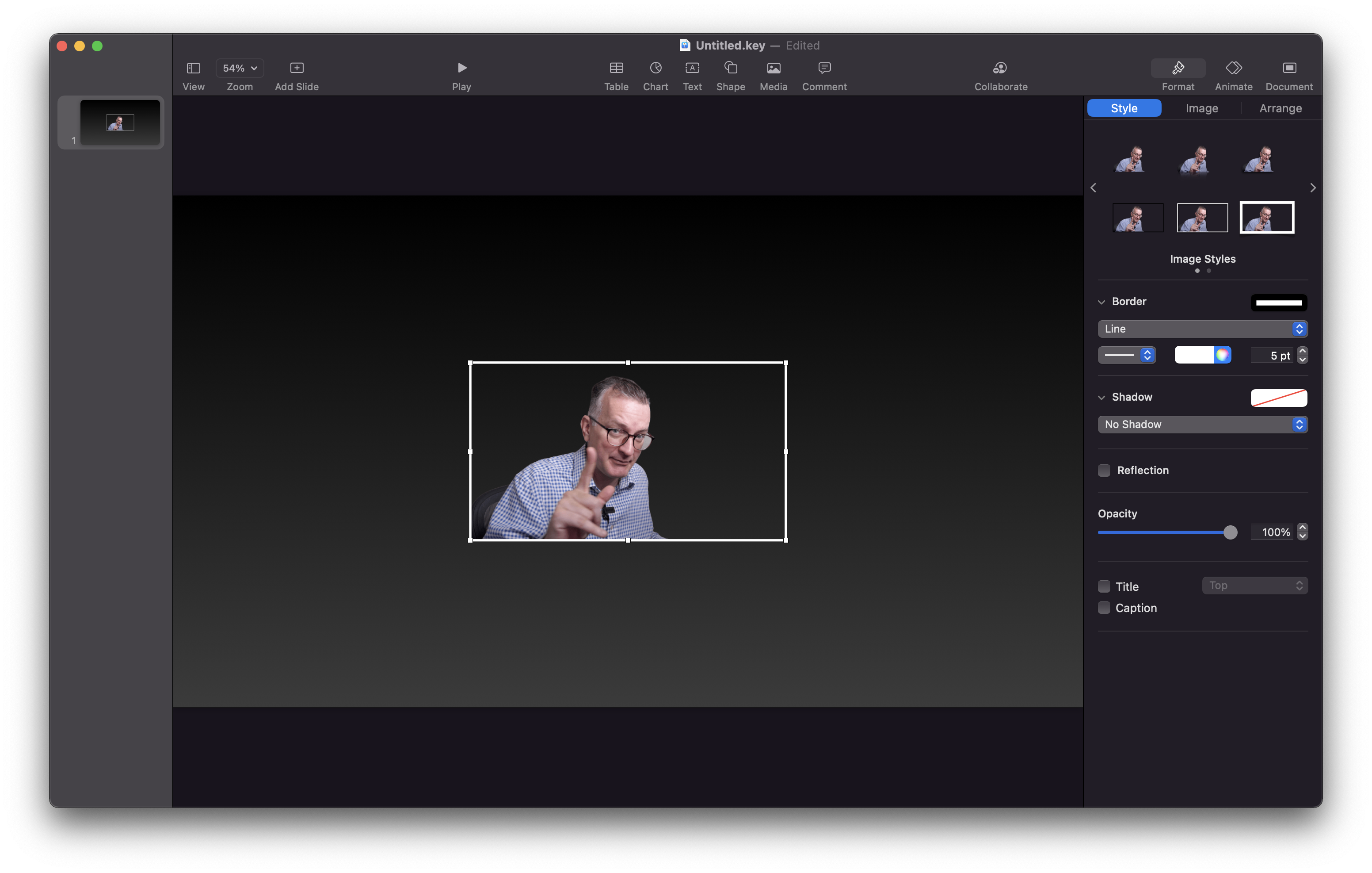Enable the Reflection checkbox

click(1104, 471)
